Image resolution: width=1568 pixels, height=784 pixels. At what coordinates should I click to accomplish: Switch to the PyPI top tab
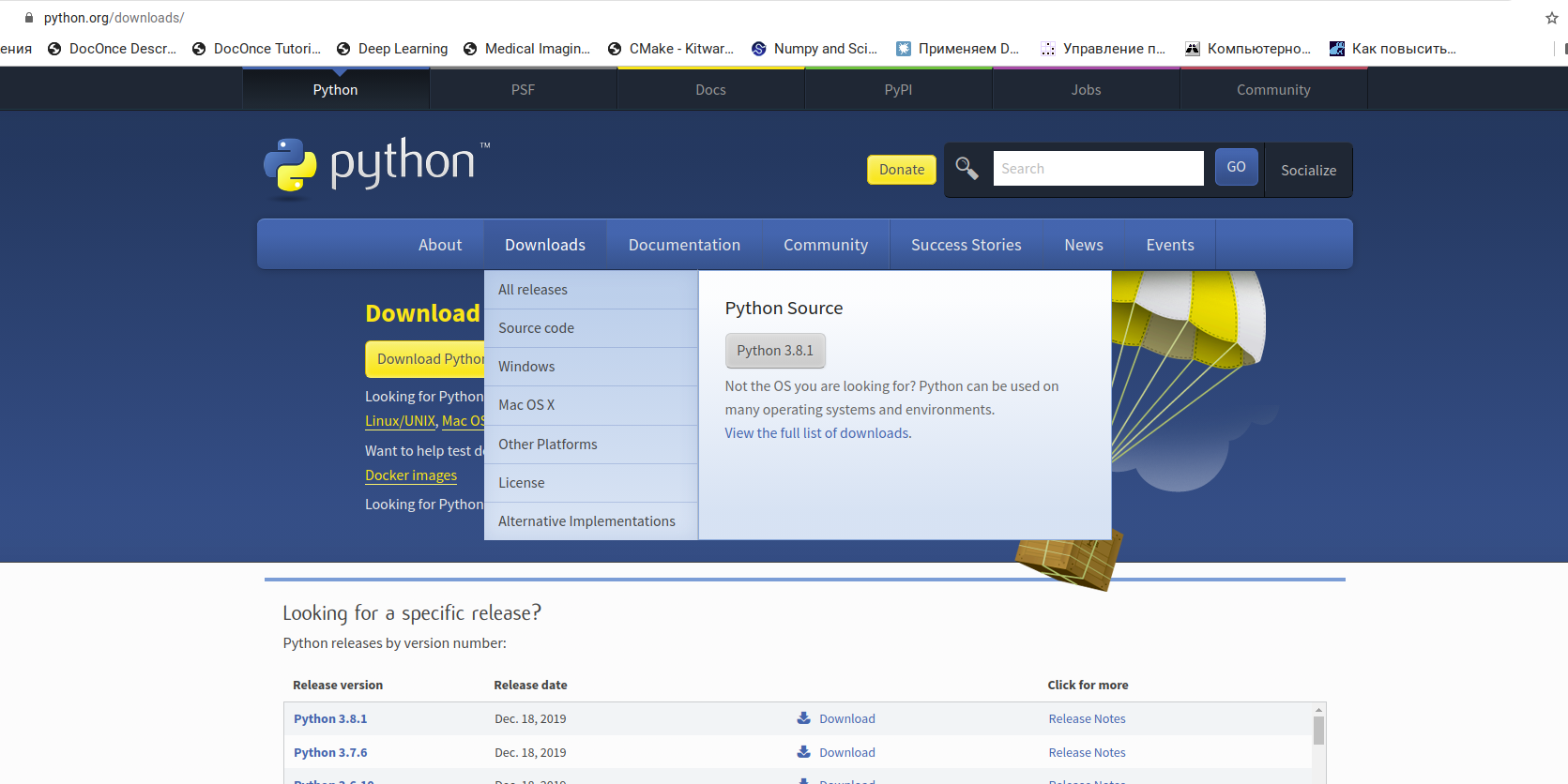(x=898, y=90)
